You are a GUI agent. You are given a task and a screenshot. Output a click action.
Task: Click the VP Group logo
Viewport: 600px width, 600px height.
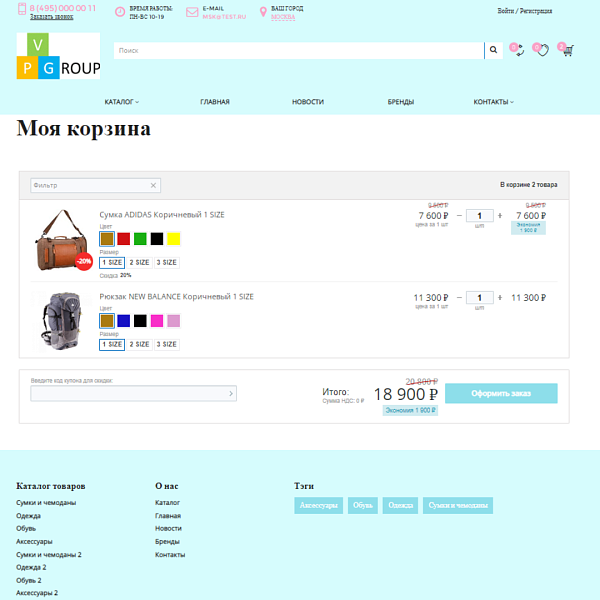coord(58,56)
